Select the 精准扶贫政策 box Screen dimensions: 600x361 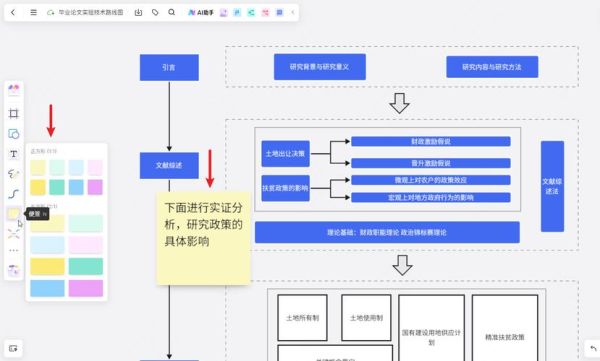(x=505, y=328)
